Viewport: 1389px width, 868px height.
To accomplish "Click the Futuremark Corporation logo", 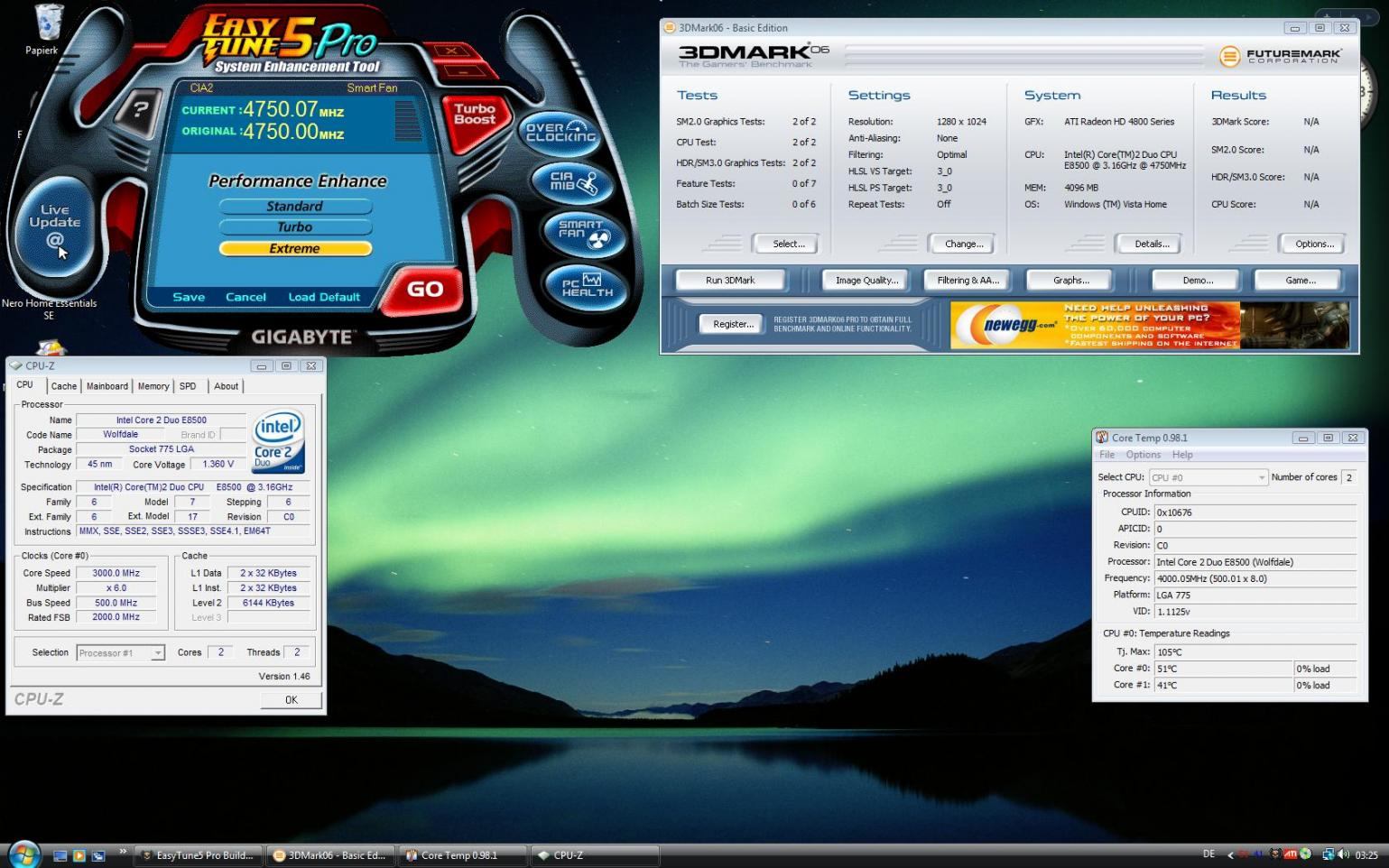I will tap(1280, 56).
